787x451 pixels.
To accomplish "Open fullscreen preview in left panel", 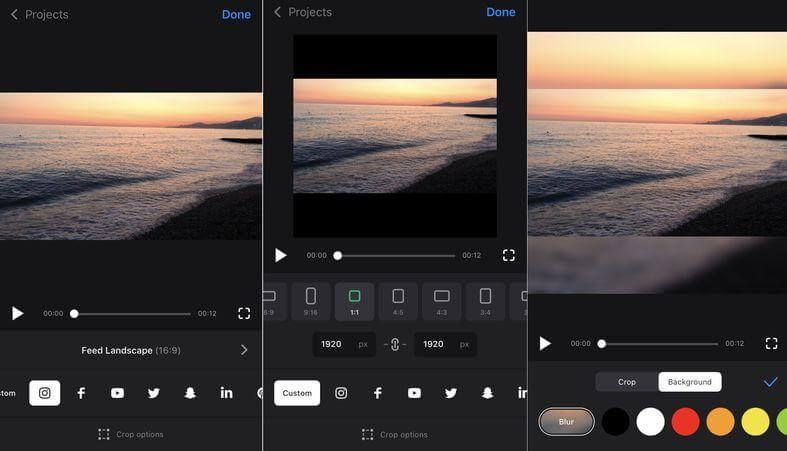I will [x=244, y=314].
